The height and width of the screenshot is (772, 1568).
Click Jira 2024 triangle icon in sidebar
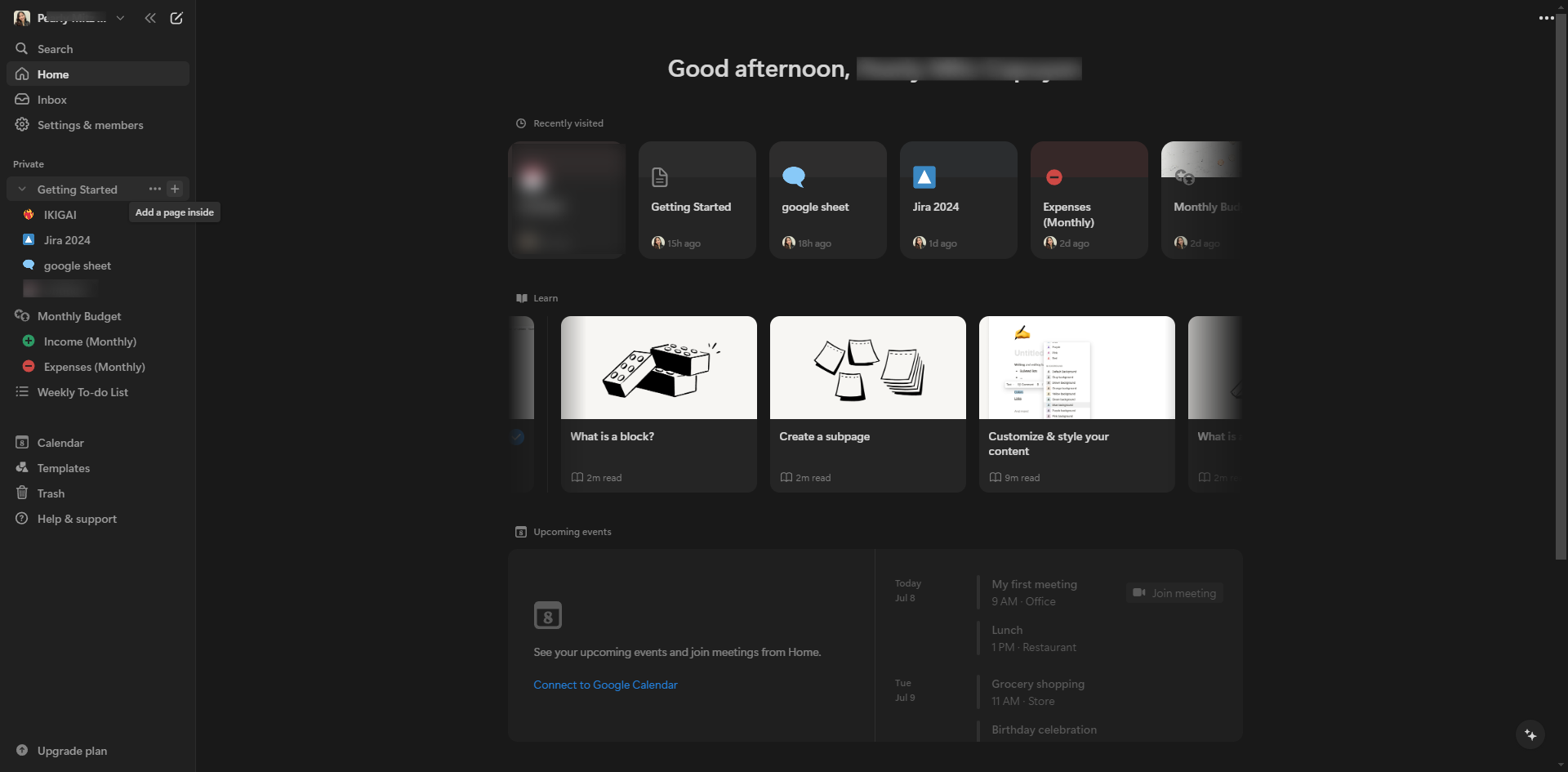tap(29, 240)
